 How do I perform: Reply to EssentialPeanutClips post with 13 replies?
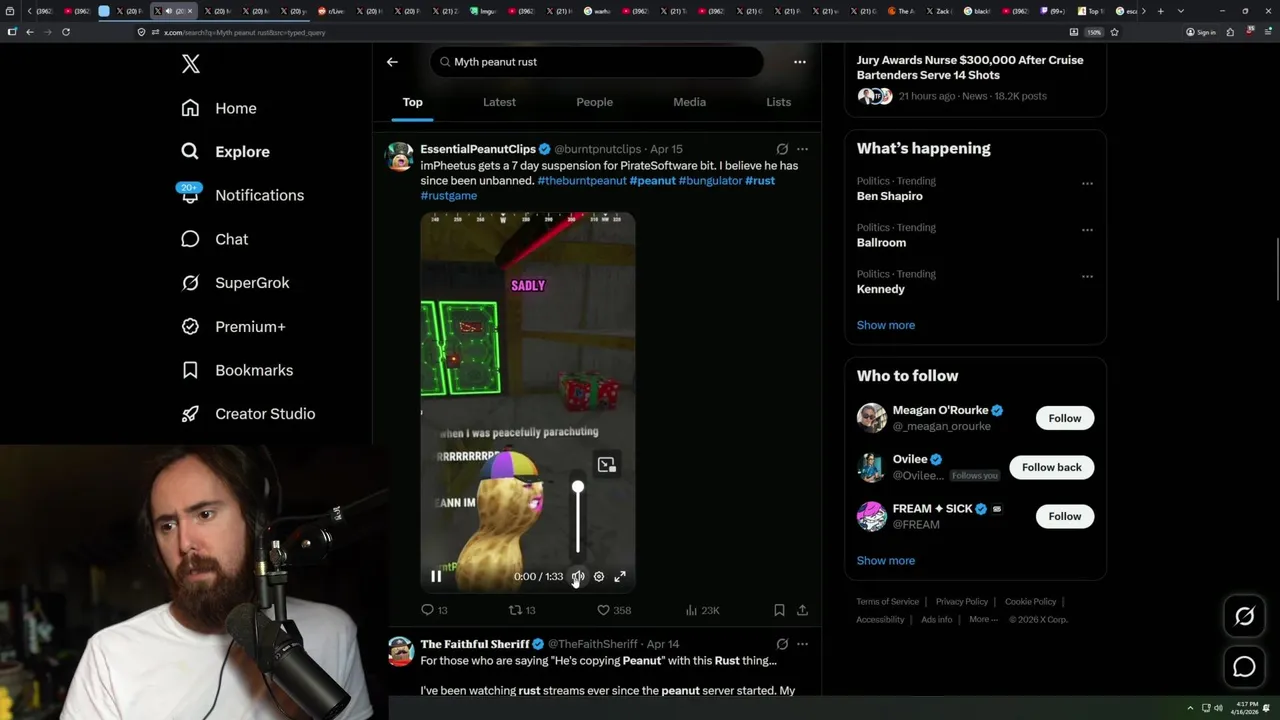[434, 610]
